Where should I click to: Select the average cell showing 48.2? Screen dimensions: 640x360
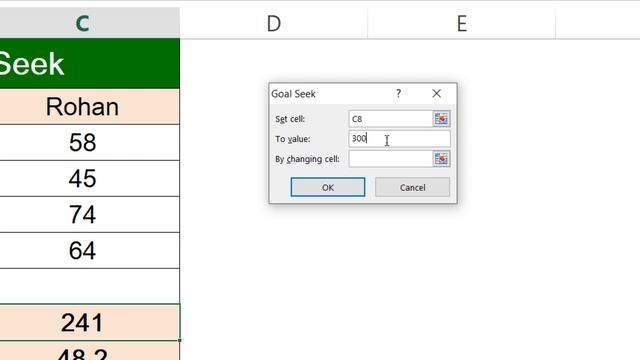[90, 351]
